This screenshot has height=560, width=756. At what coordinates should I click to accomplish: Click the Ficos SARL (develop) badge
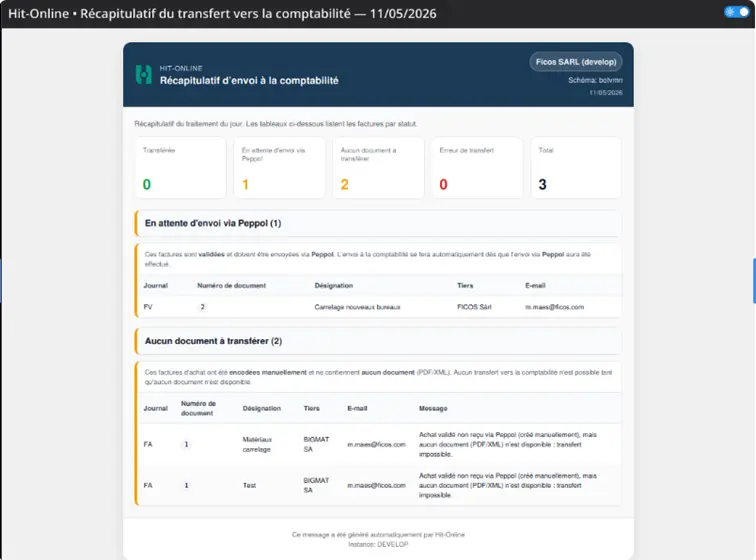[576, 62]
